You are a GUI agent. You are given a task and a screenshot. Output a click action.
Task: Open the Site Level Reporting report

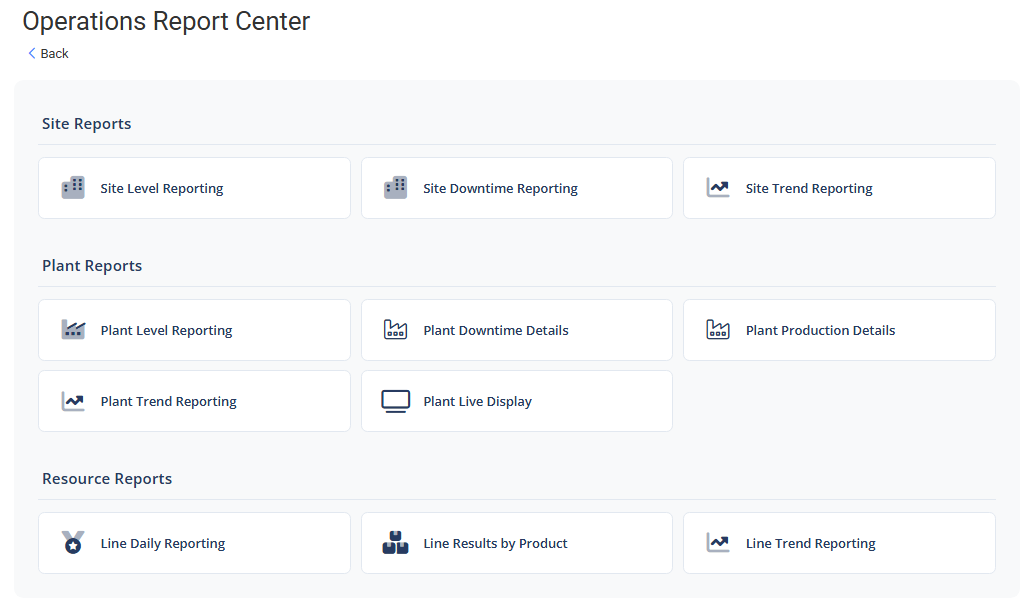(162, 188)
